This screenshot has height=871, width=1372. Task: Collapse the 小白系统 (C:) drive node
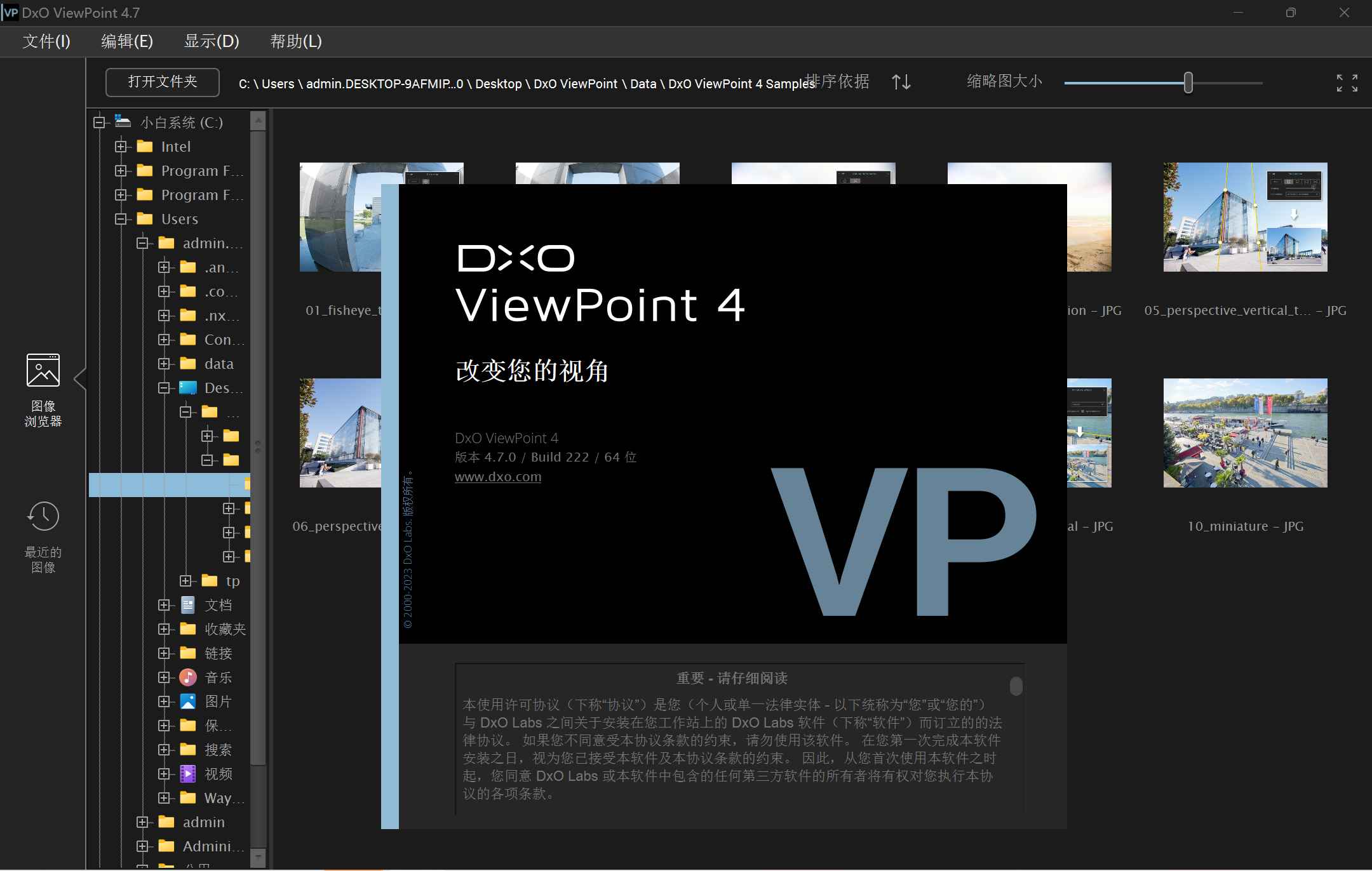(99, 123)
